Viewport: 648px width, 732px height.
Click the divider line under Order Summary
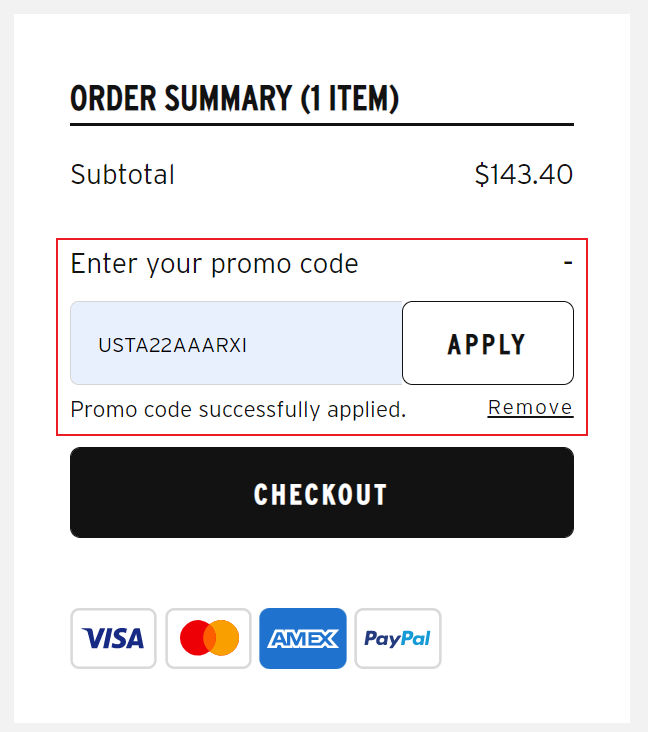pyautogui.click(x=322, y=124)
